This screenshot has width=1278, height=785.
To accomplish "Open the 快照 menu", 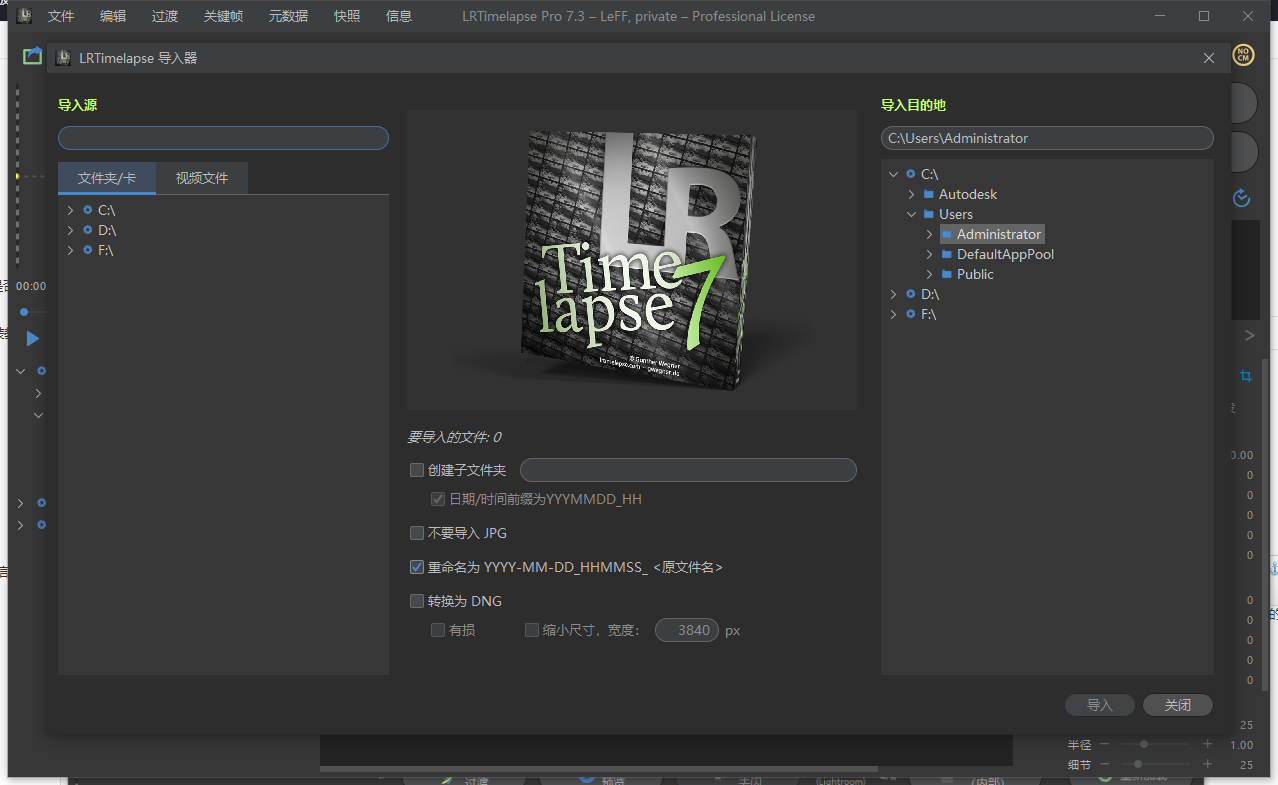I will click(347, 16).
